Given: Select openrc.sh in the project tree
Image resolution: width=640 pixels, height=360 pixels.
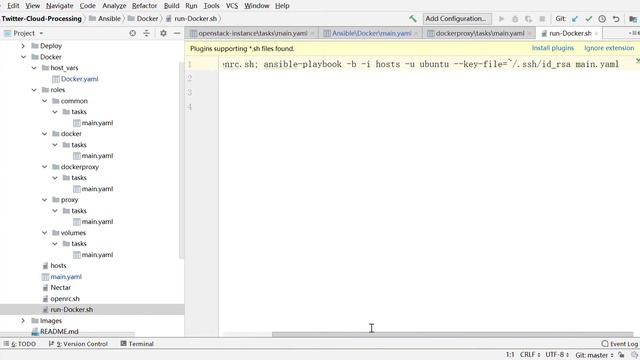Looking at the screenshot, I should 61,299.
